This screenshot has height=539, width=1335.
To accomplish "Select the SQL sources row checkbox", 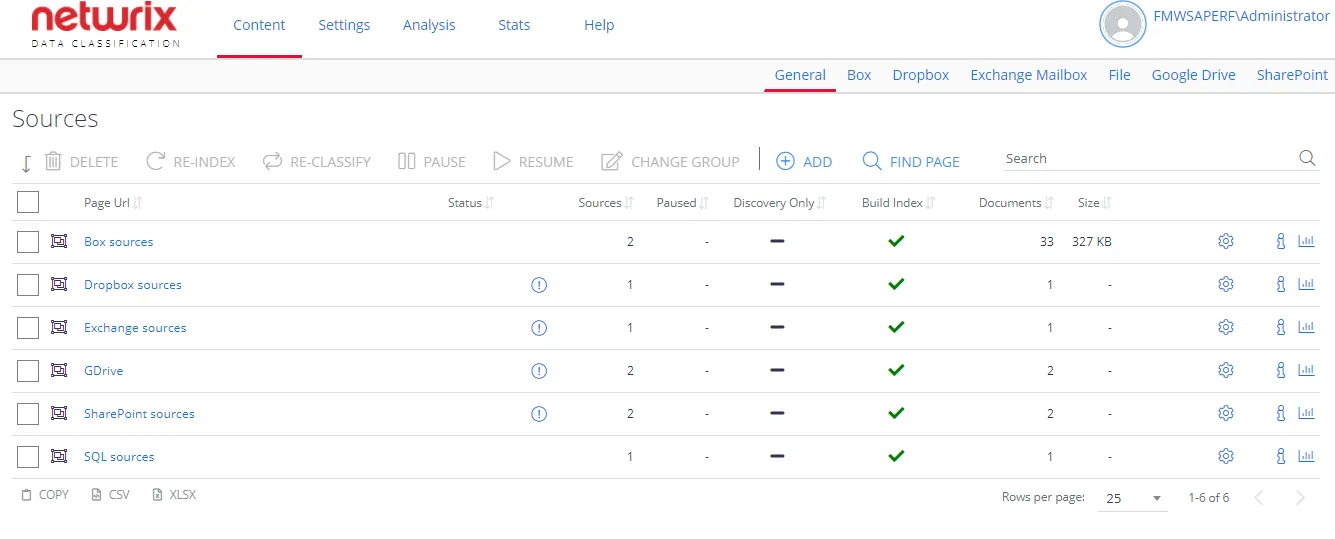I will click(28, 457).
